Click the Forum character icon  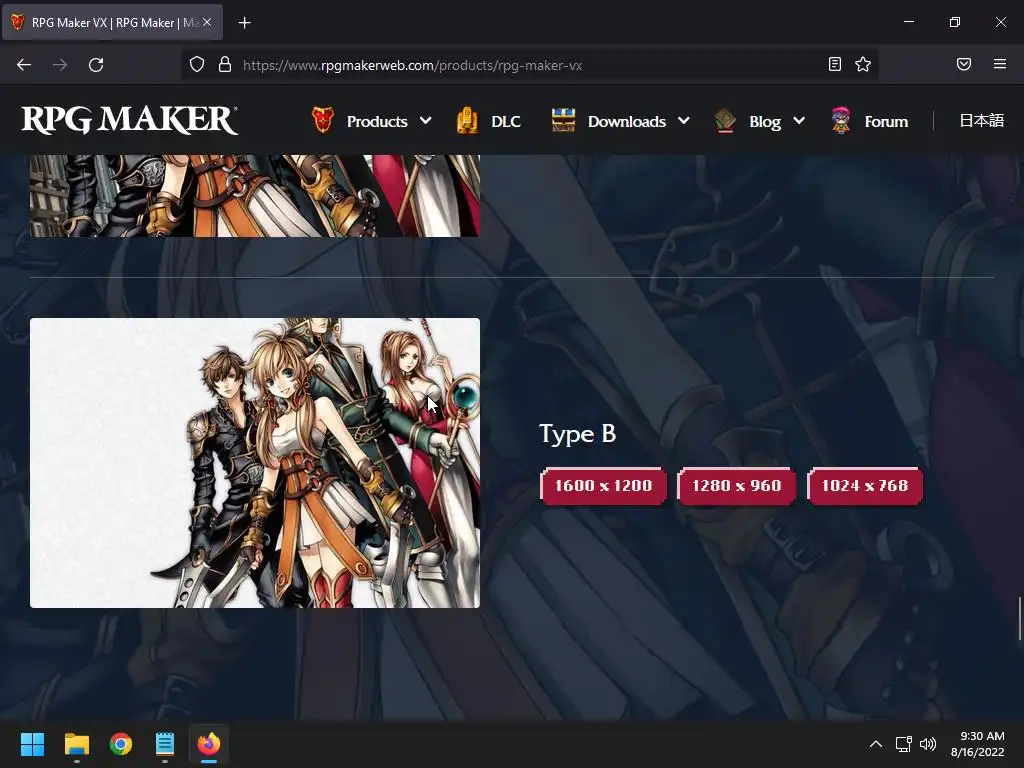pos(841,120)
